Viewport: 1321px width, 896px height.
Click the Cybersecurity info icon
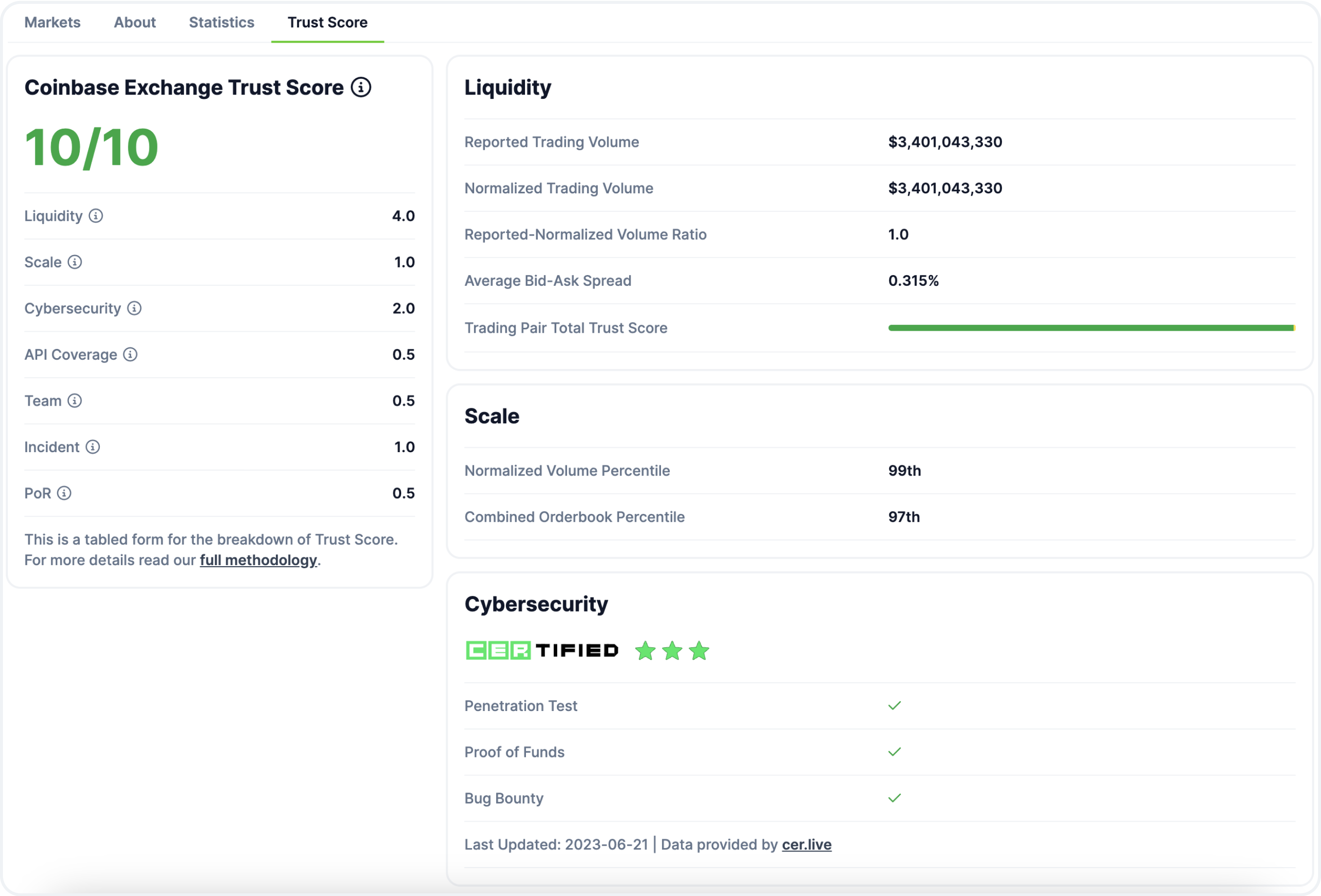click(134, 308)
